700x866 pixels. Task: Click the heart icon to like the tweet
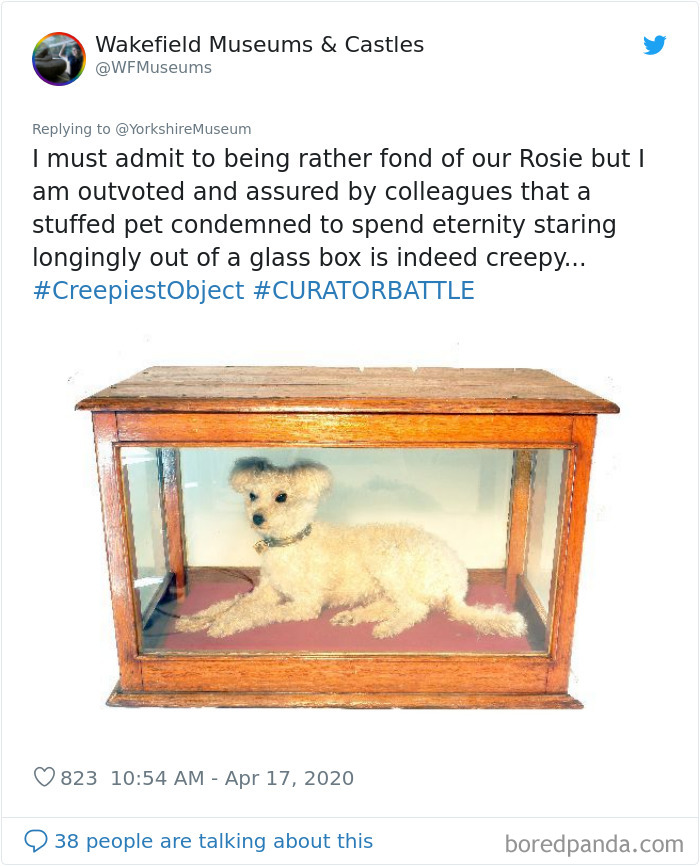coord(44,776)
